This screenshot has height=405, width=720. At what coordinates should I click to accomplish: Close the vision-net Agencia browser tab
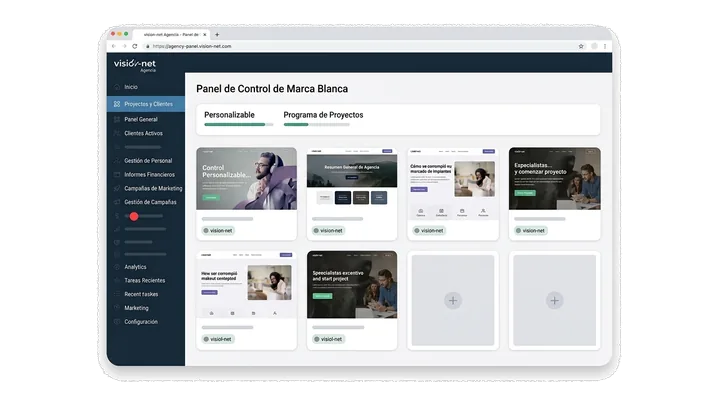(204, 34)
